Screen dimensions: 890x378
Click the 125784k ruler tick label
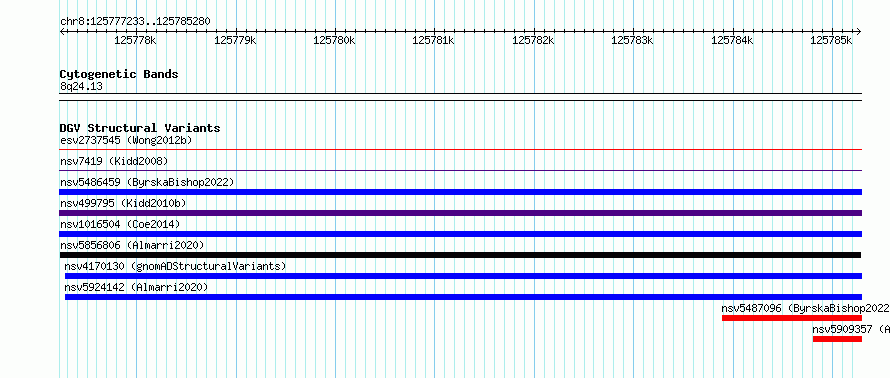tap(732, 40)
